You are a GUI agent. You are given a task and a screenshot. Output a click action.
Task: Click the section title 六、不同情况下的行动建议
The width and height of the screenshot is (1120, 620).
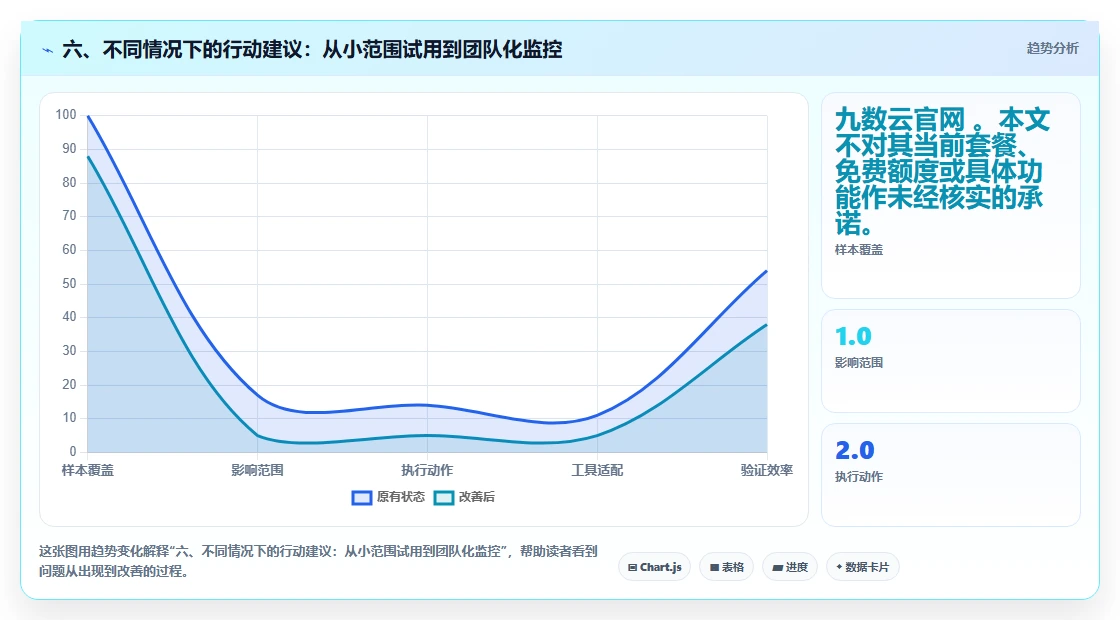coord(312,49)
